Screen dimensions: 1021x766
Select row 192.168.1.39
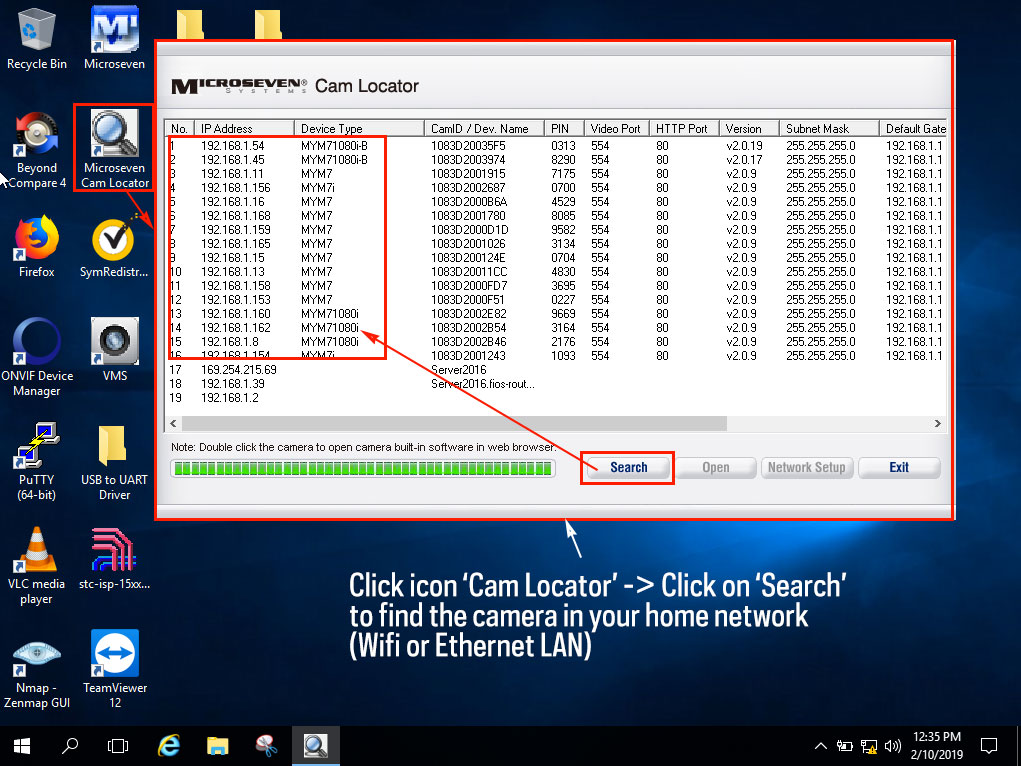(555, 384)
